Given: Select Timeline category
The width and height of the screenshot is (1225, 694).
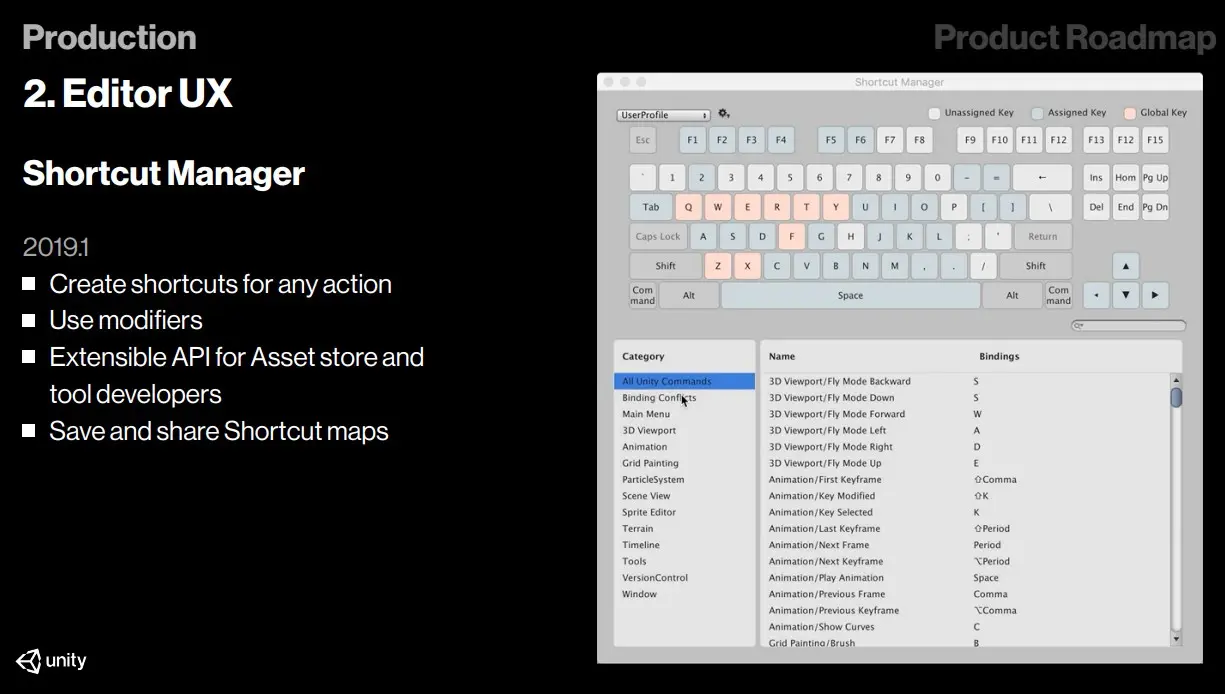Looking at the screenshot, I should (x=684, y=545).
